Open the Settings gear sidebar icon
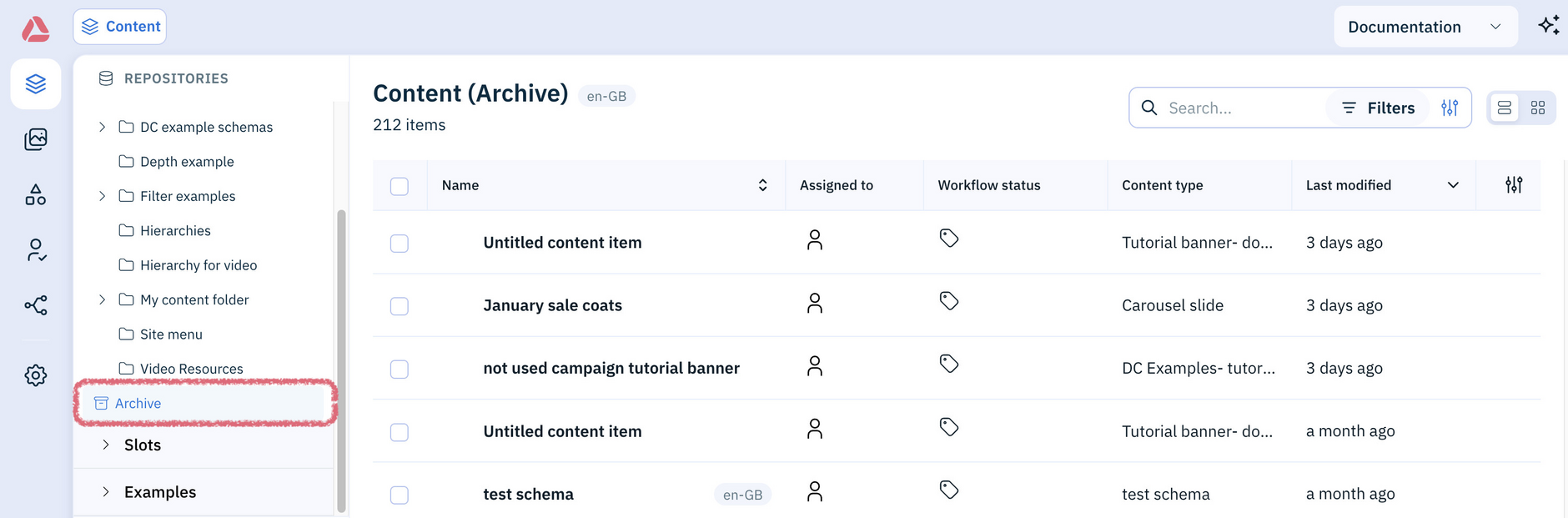 (x=36, y=375)
